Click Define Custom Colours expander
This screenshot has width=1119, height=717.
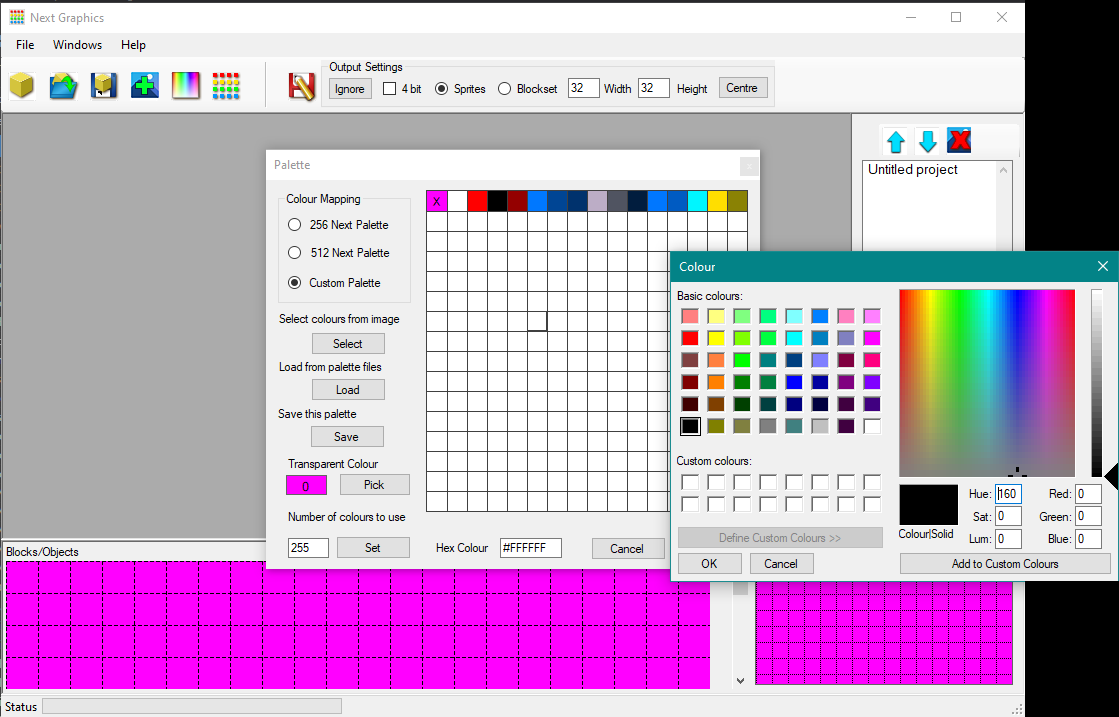(x=780, y=537)
